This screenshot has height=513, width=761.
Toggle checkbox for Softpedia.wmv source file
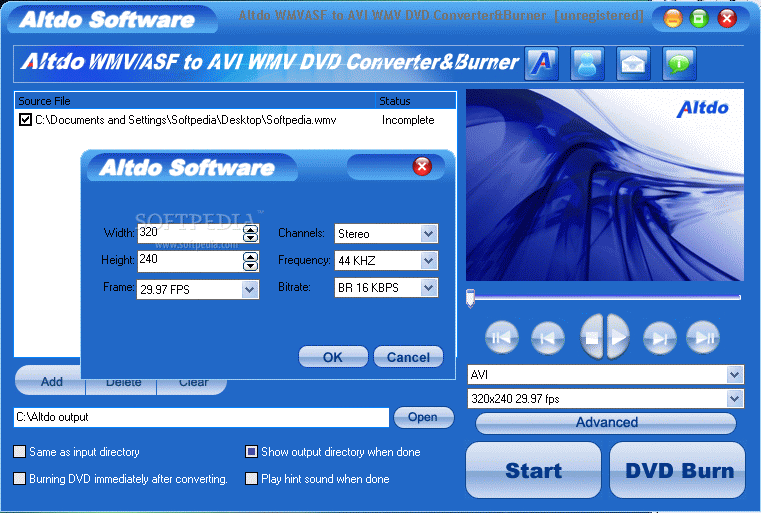click(x=25, y=119)
